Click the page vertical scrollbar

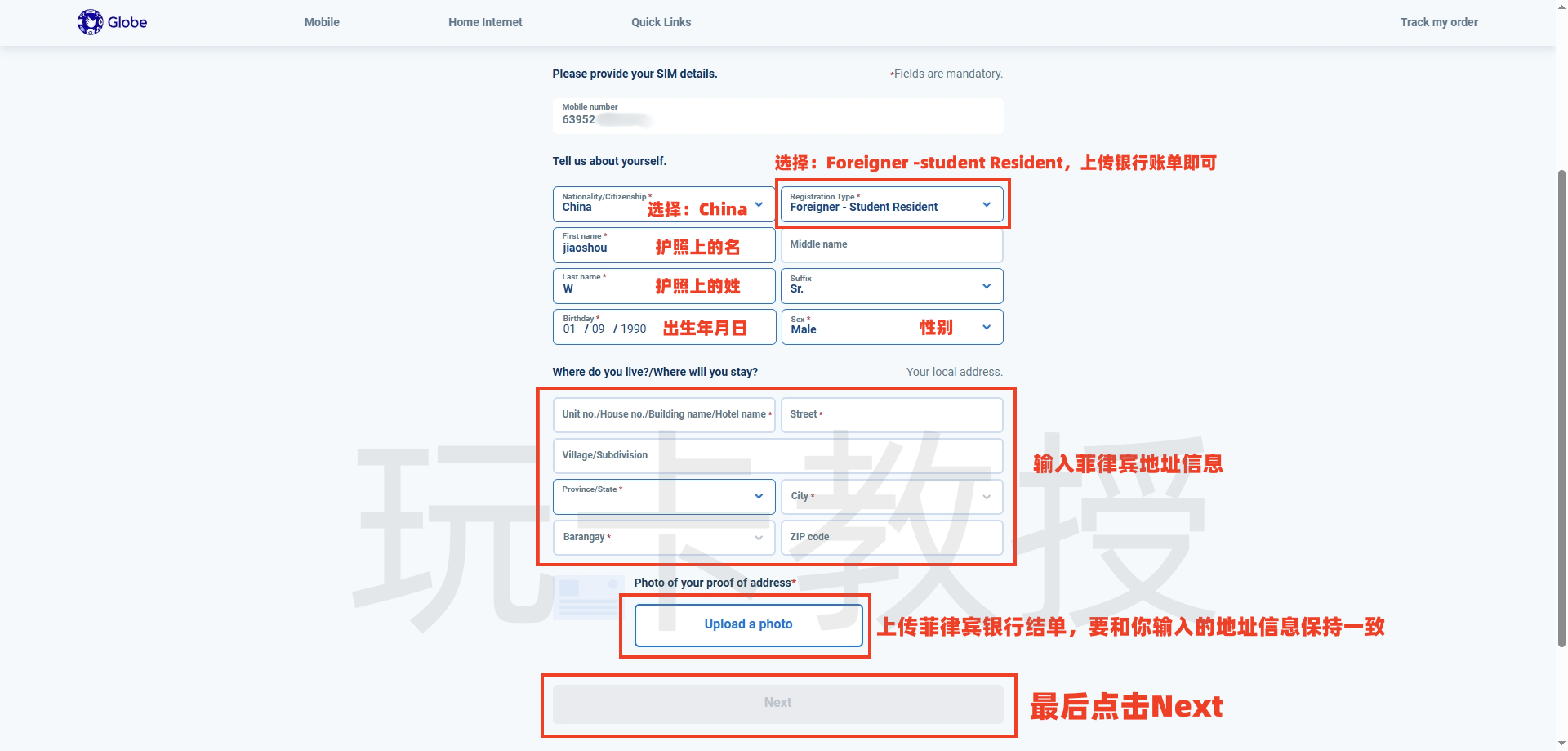pyautogui.click(x=1561, y=409)
